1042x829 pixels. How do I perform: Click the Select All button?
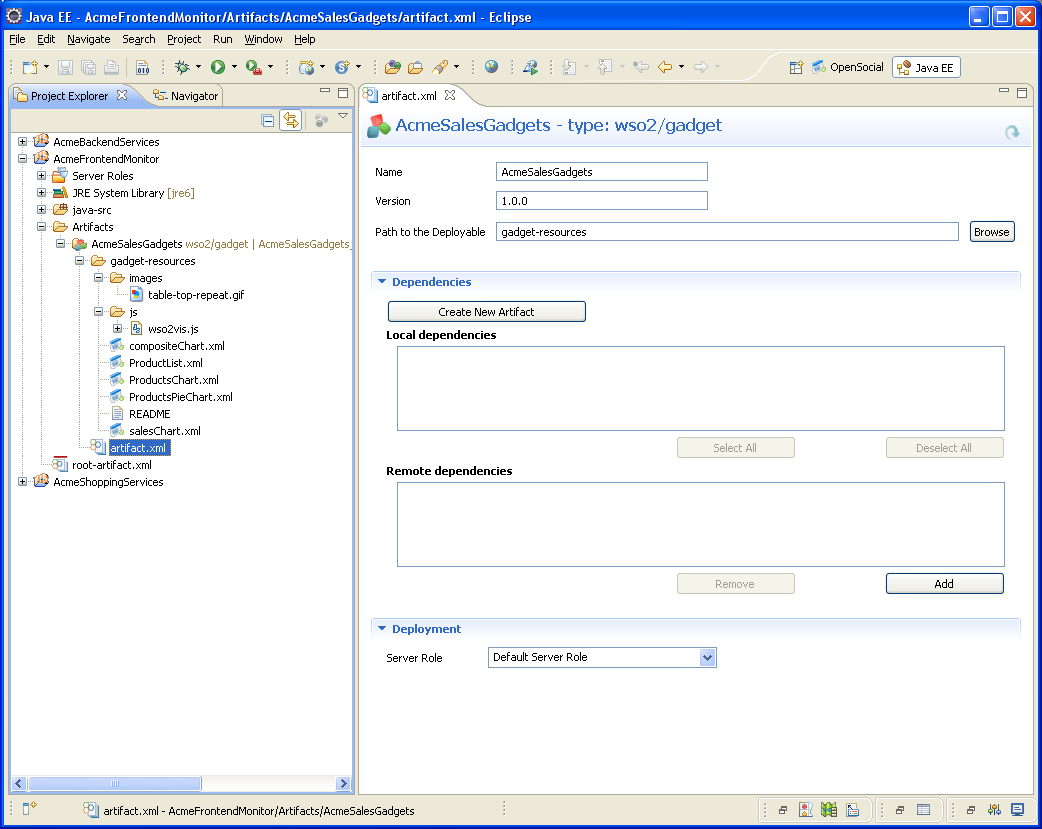pyautogui.click(x=736, y=448)
